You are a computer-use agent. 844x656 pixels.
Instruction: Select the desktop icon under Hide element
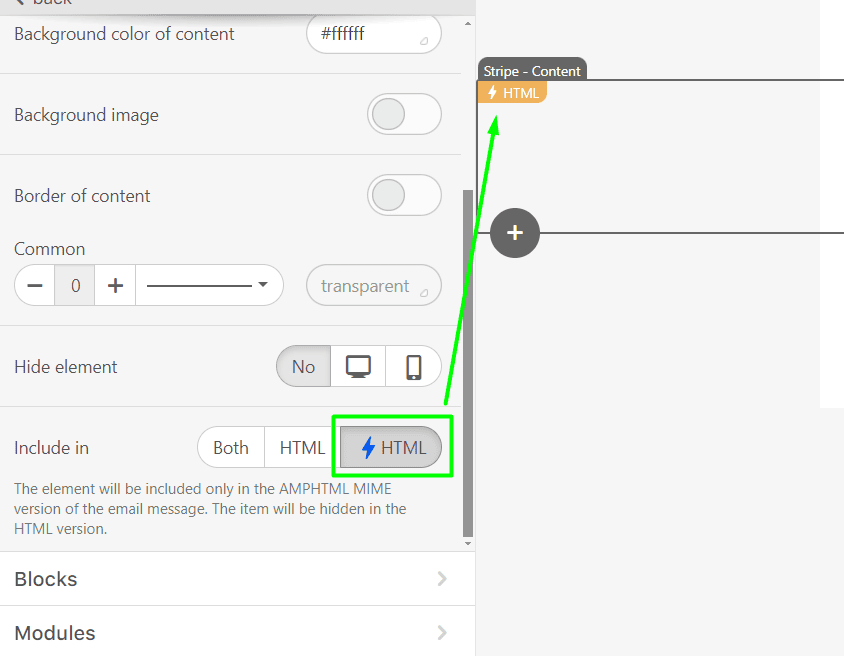pyautogui.click(x=357, y=366)
